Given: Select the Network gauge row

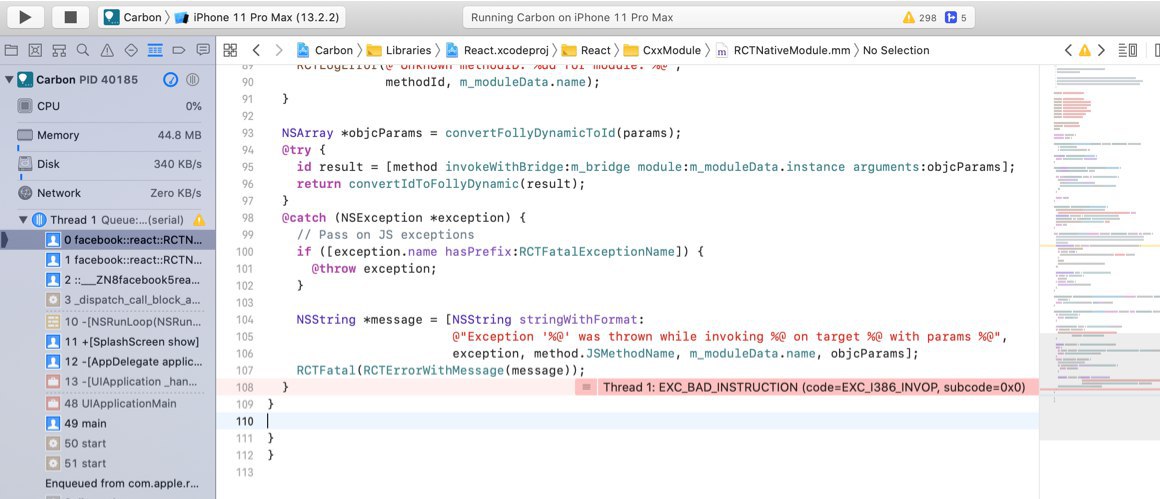Looking at the screenshot, I should click(108, 193).
